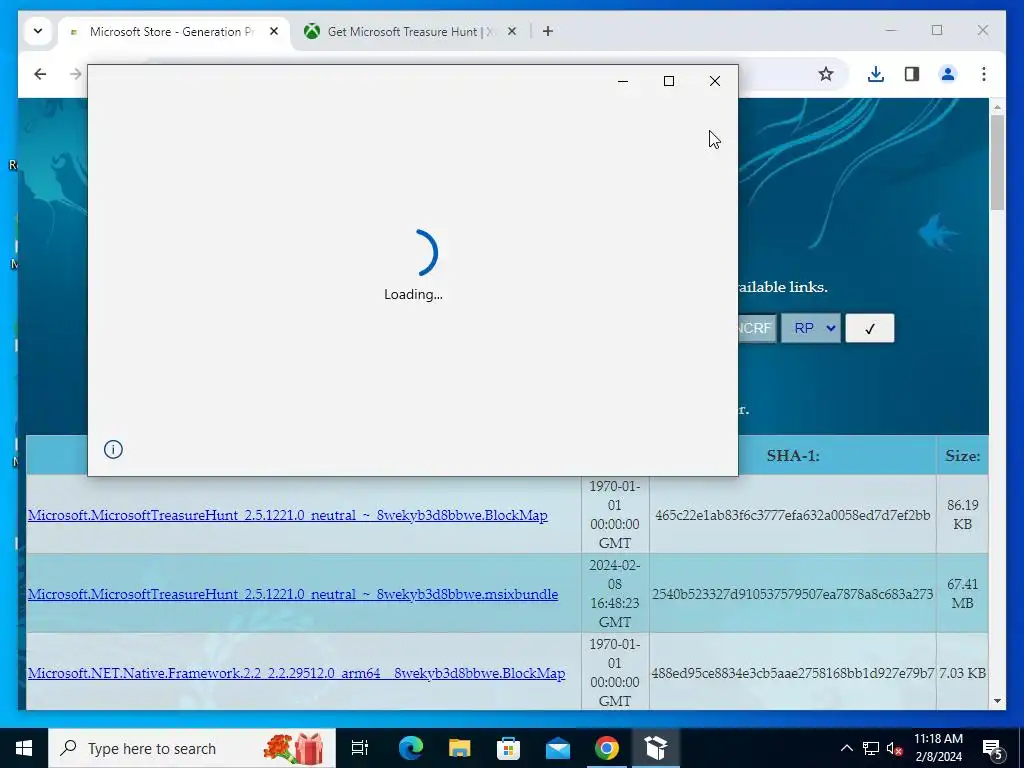Launch Microsoft Edge from taskbar

pyautogui.click(x=411, y=748)
